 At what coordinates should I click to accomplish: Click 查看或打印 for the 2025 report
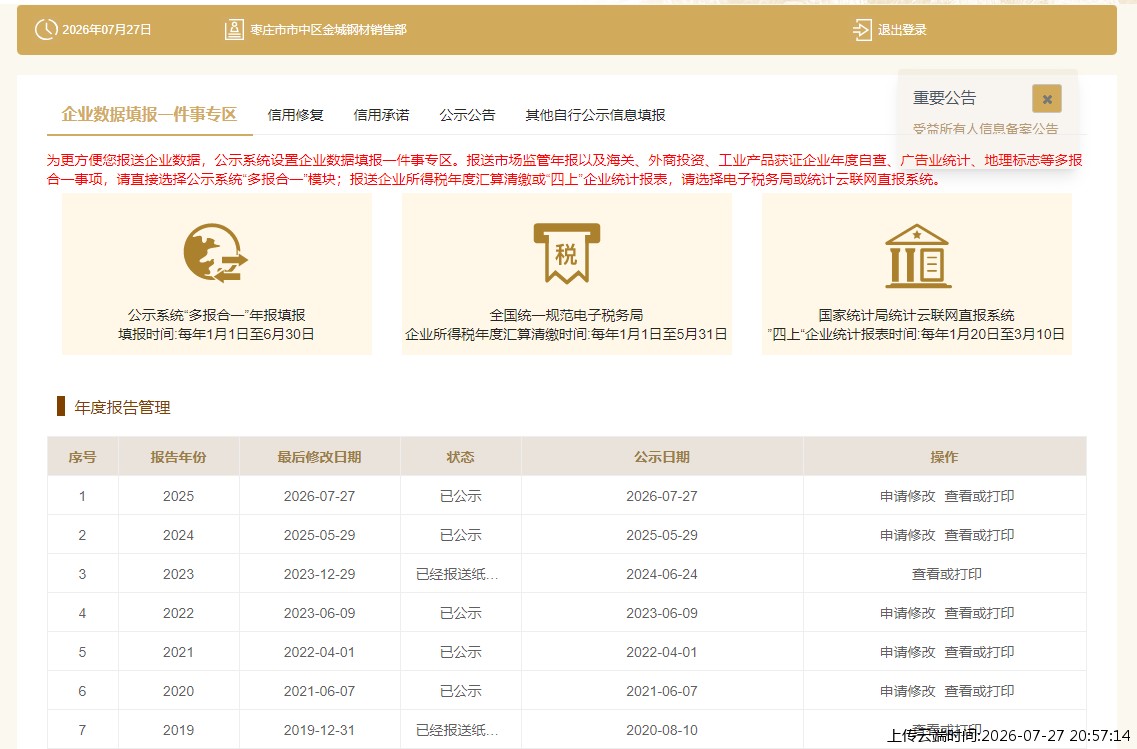pos(979,496)
